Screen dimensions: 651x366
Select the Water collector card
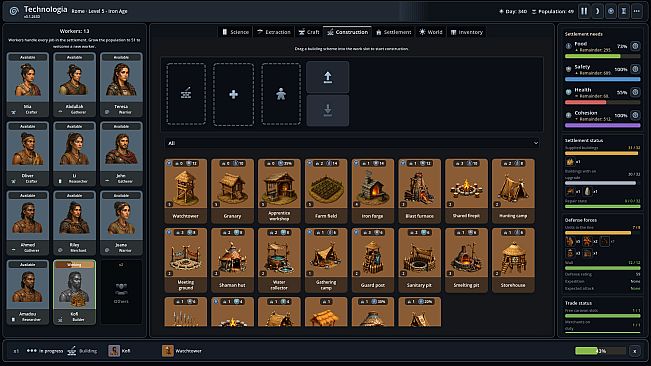[279, 260]
